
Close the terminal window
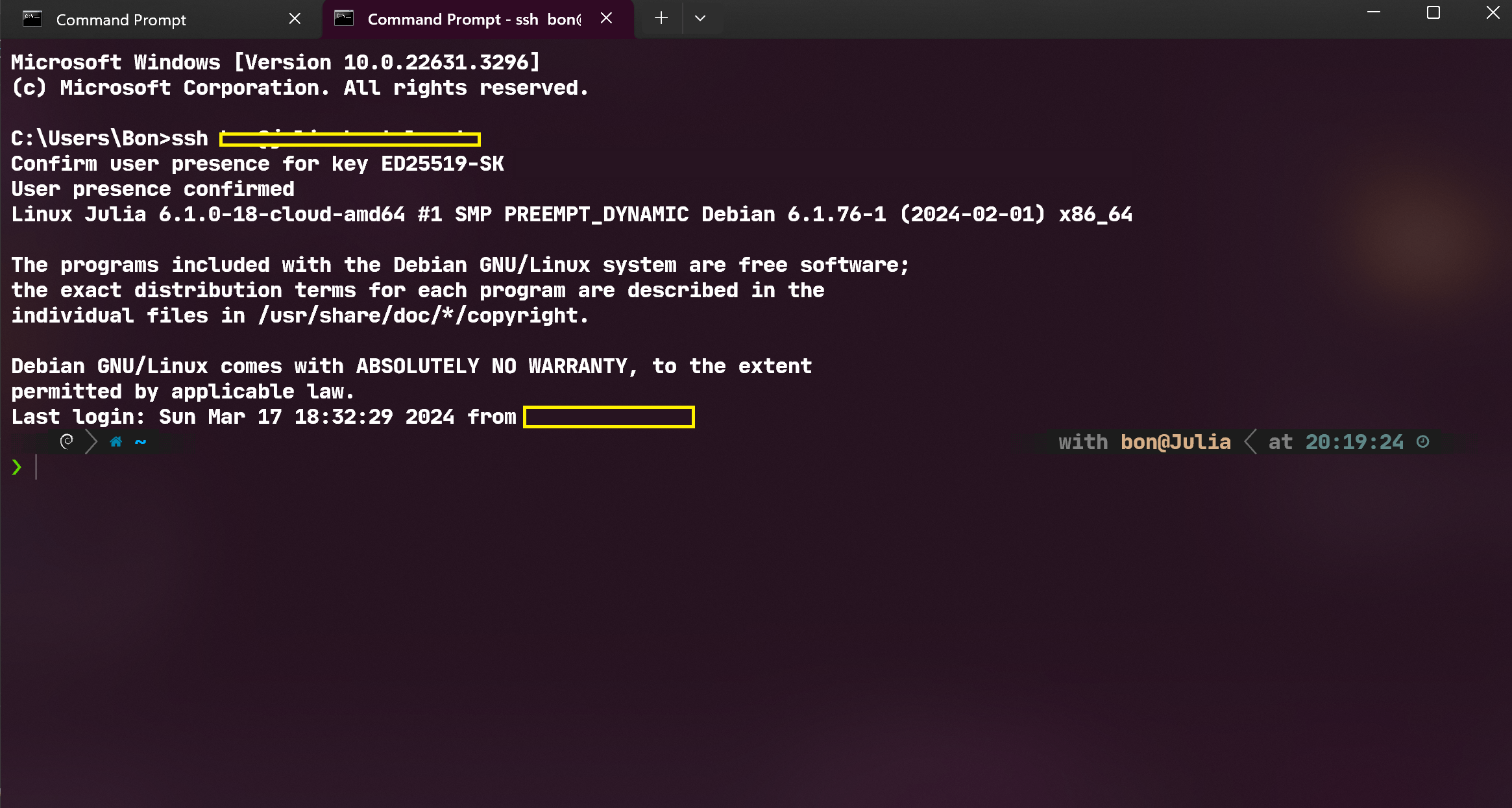pyautogui.click(x=1493, y=12)
